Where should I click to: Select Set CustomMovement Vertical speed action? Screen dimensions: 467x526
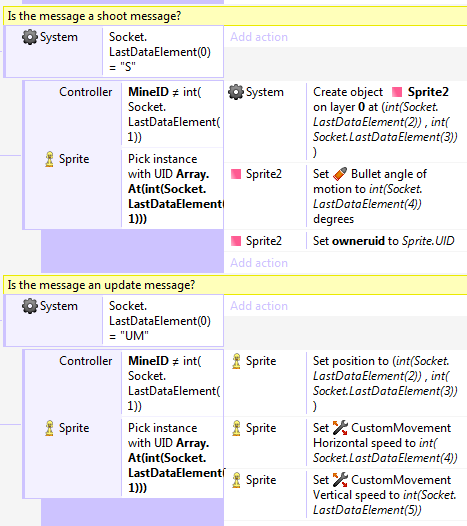click(384, 495)
